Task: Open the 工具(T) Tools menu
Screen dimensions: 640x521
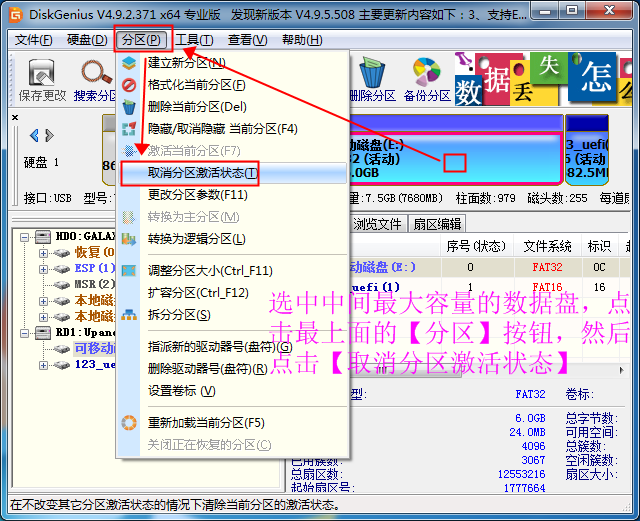Action: [194, 40]
